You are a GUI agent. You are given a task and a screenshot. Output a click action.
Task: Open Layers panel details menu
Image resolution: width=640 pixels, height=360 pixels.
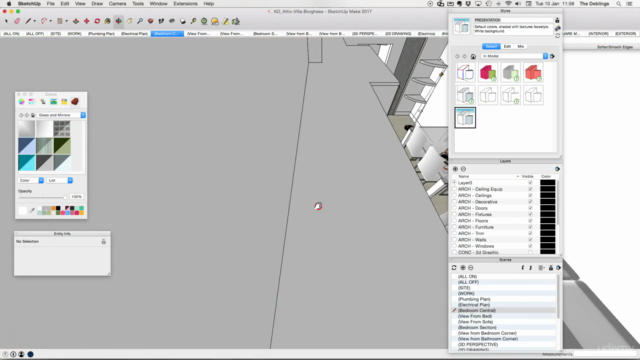point(558,169)
